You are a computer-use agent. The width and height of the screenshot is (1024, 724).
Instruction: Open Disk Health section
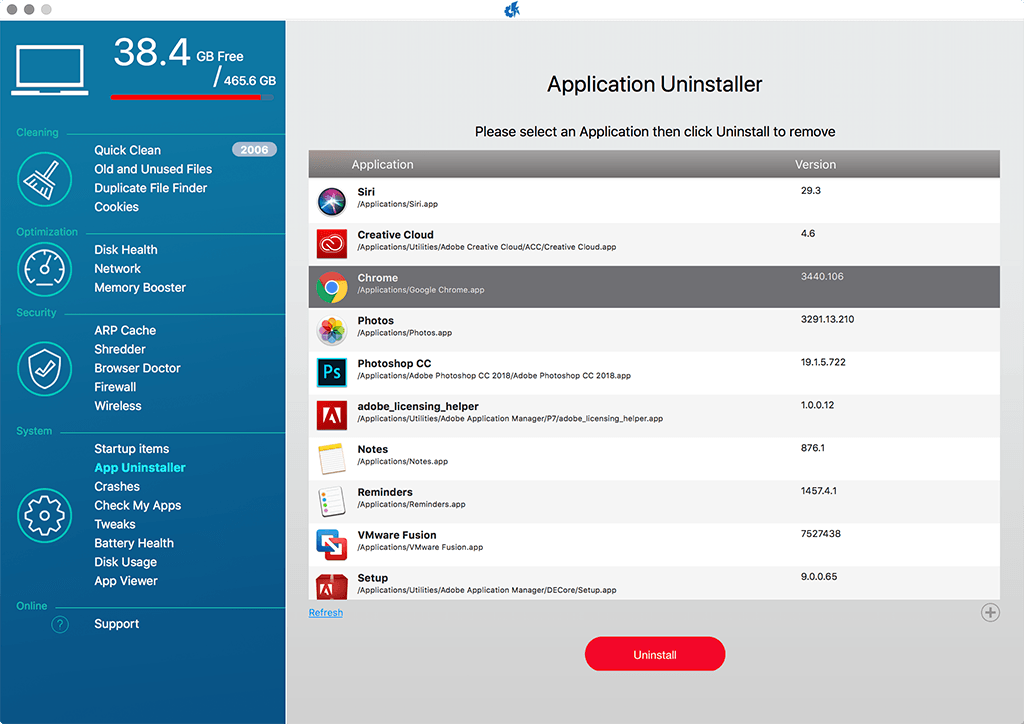(125, 250)
